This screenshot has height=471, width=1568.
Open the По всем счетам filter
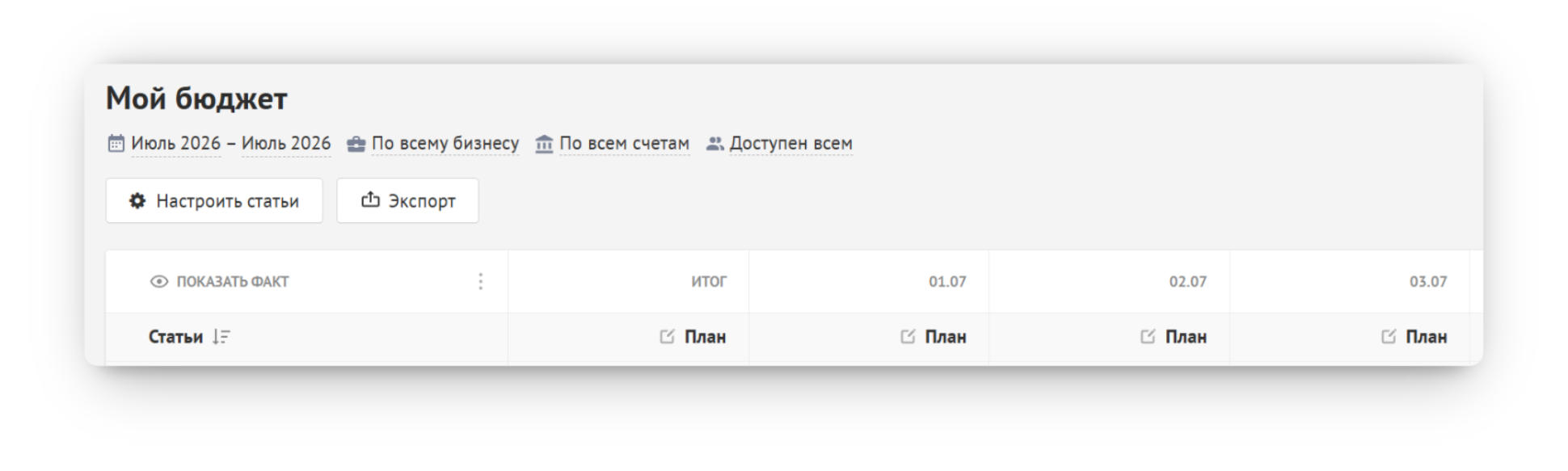click(625, 144)
